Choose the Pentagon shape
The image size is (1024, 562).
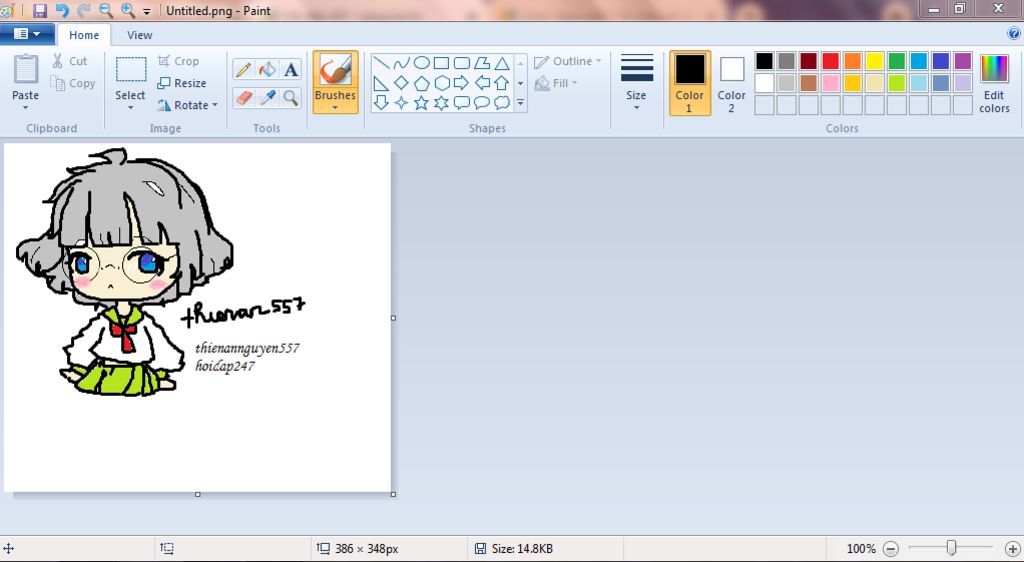[422, 83]
